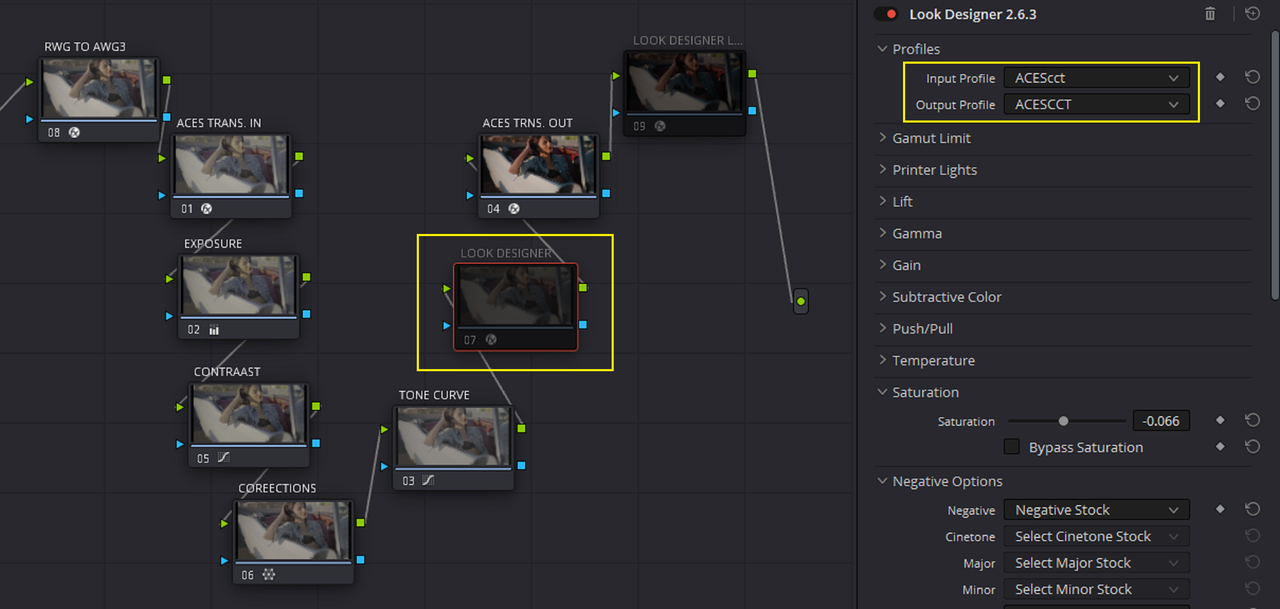This screenshot has height=609, width=1280.
Task: Reset the Minor stock selection
Action: [1252, 589]
